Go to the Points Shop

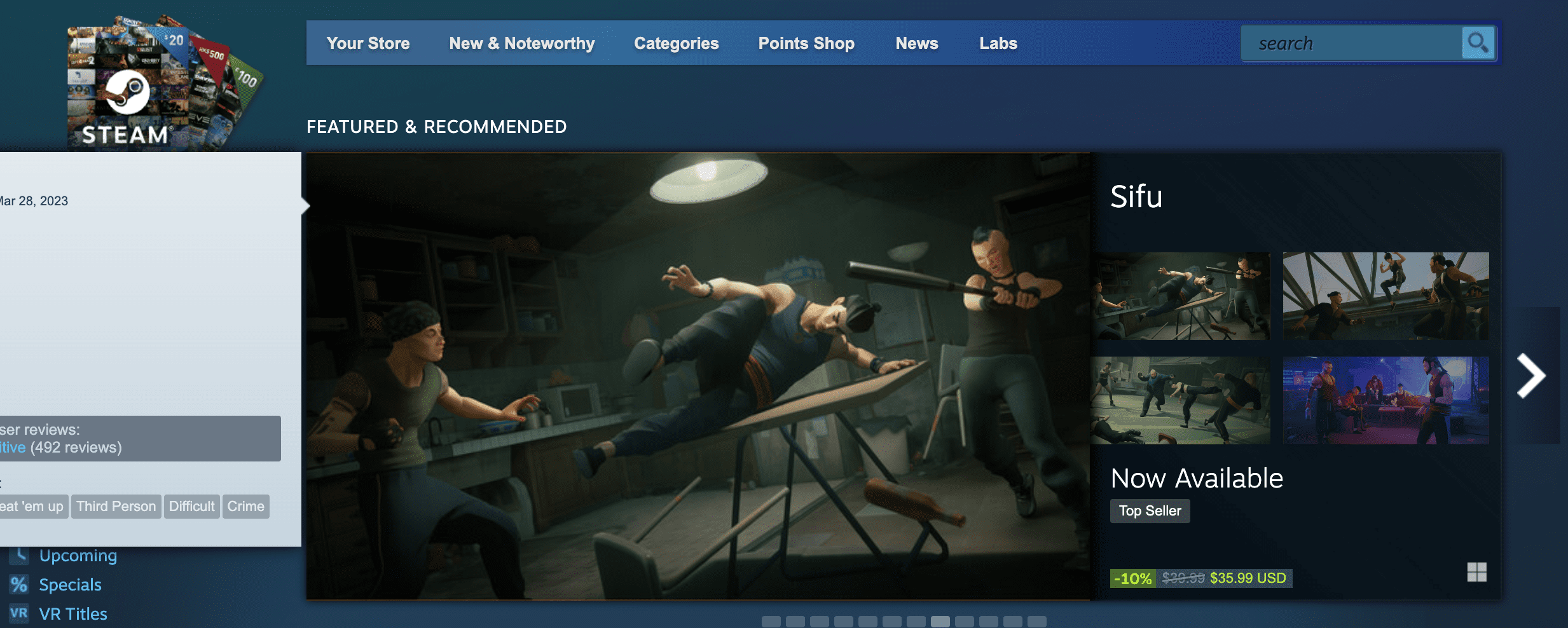tap(806, 43)
